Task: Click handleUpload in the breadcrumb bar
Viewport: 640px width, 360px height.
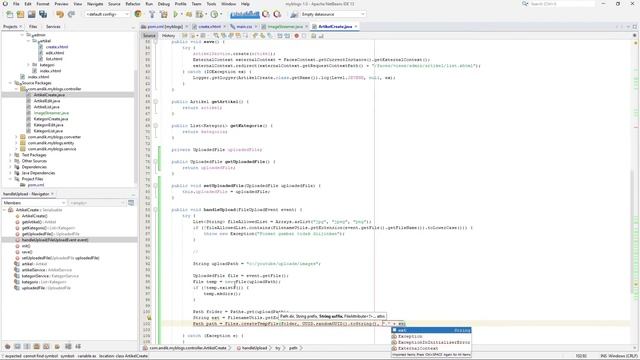Action: [x=254, y=348]
